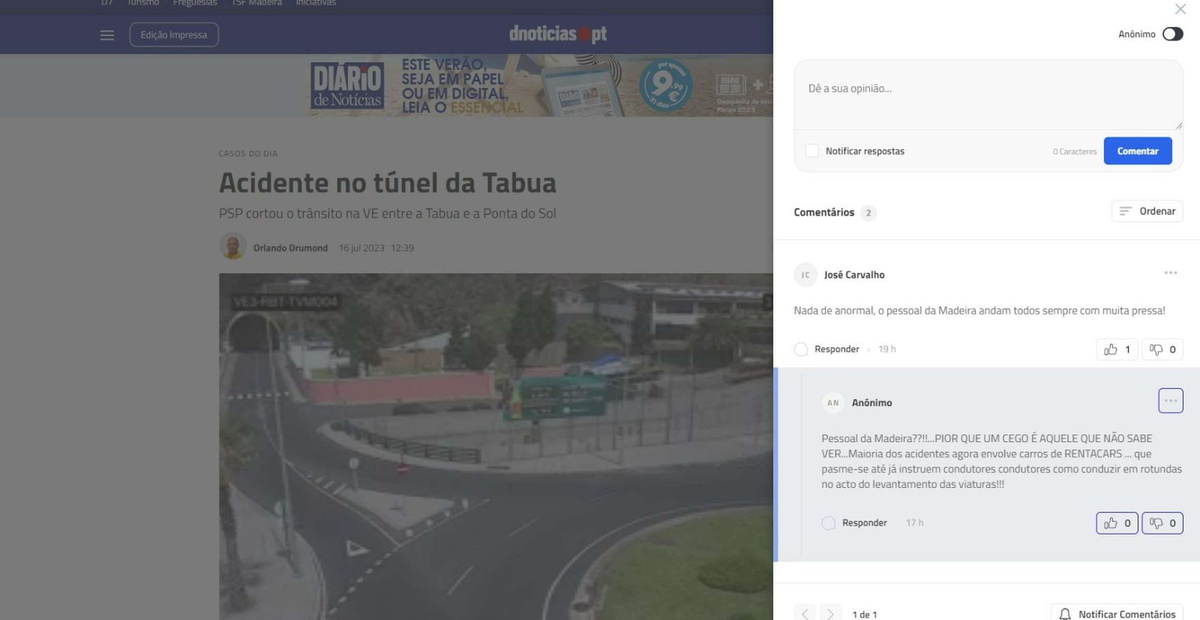Go to the next comments page arrow
Viewport: 1200px width, 620px height.
[x=830, y=613]
